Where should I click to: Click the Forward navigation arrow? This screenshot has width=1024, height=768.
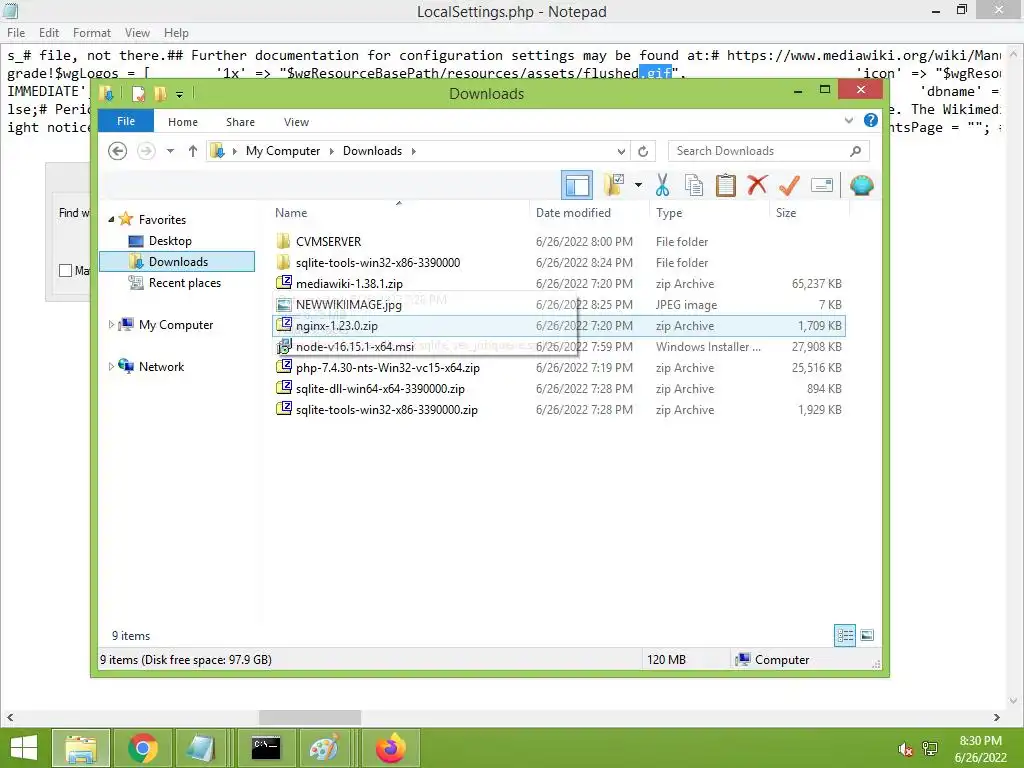coord(146,151)
